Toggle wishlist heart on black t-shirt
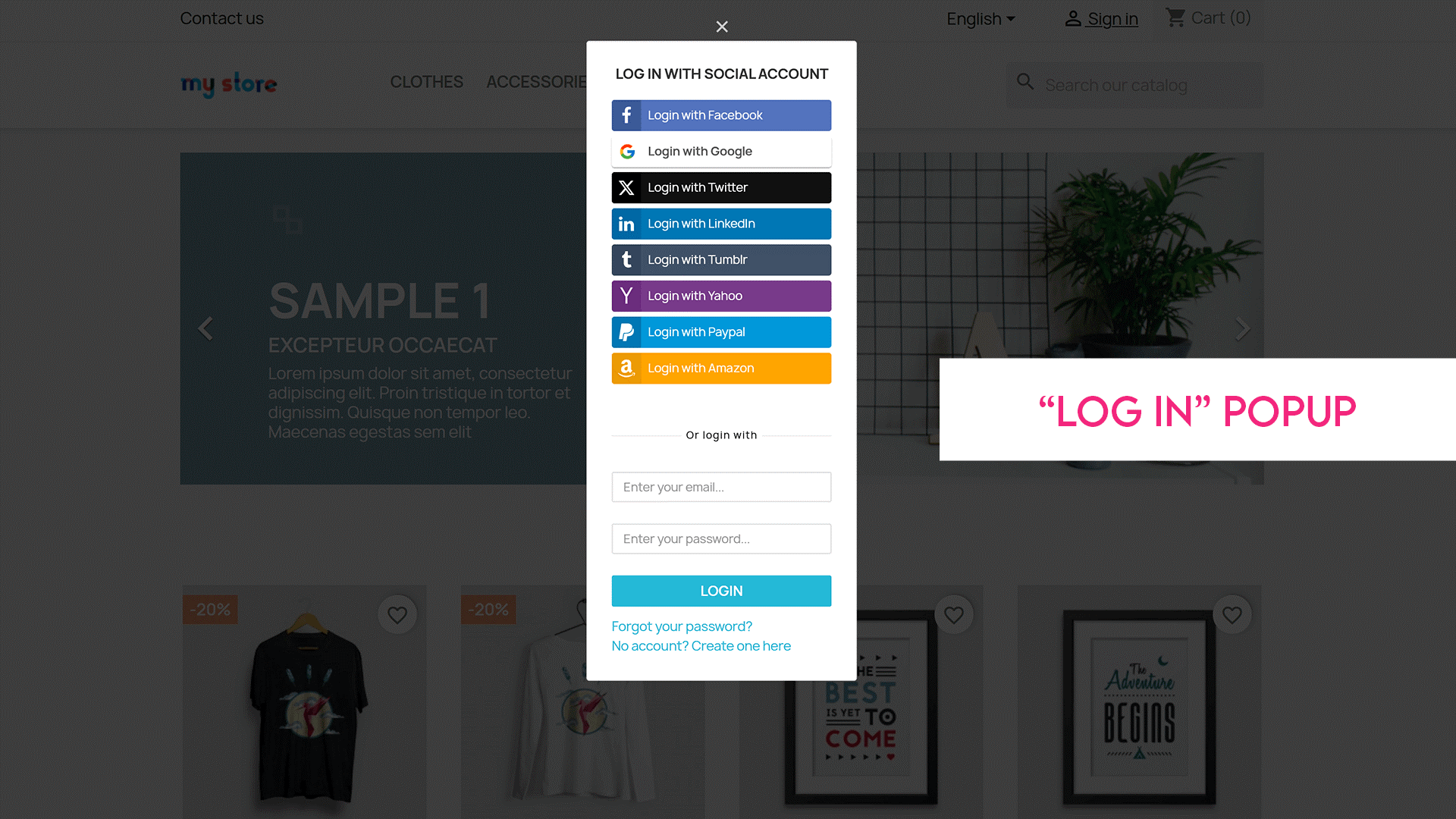Screen dimensions: 1456x819 click(397, 615)
